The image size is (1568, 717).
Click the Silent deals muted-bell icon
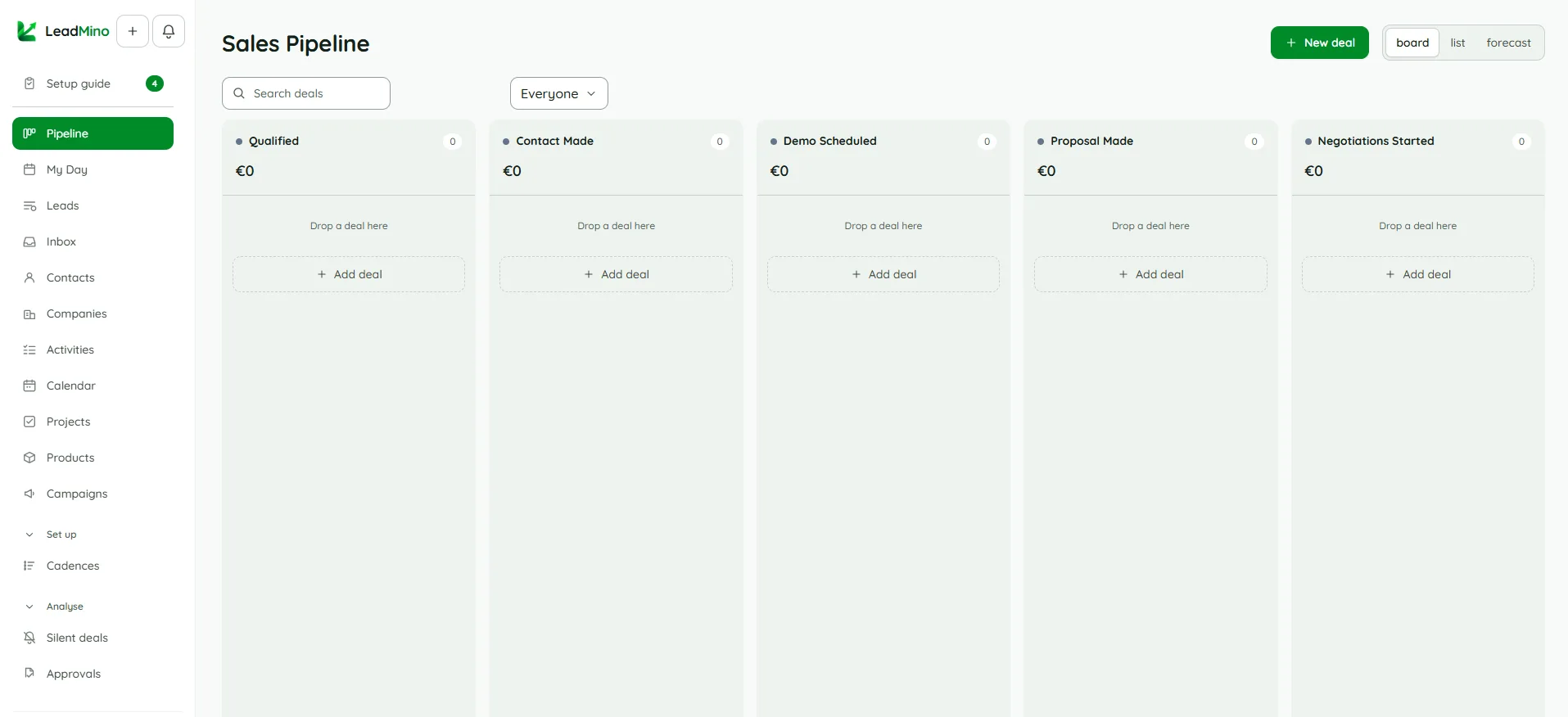29,638
